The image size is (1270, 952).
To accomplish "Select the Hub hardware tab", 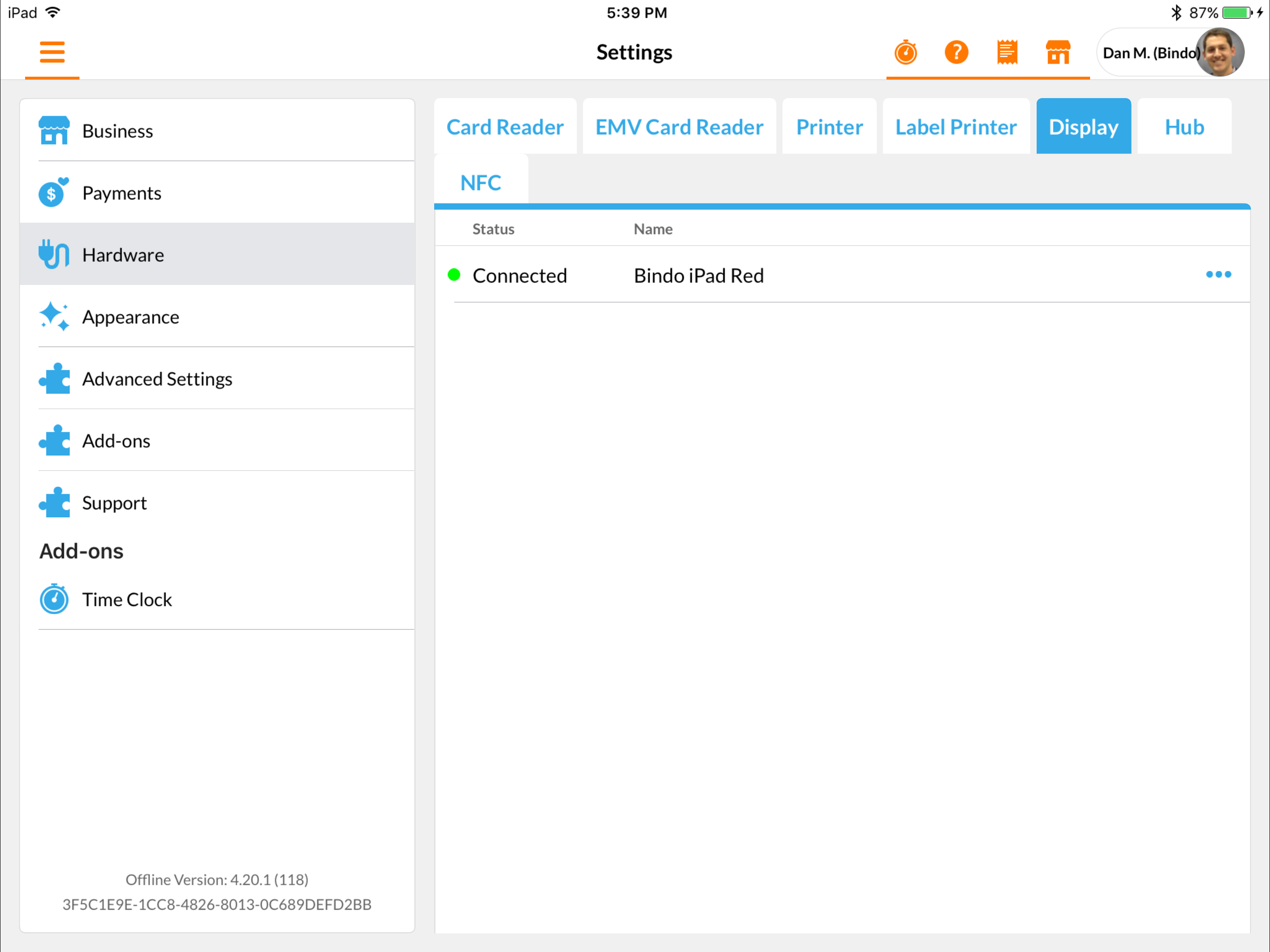I will click(1184, 126).
